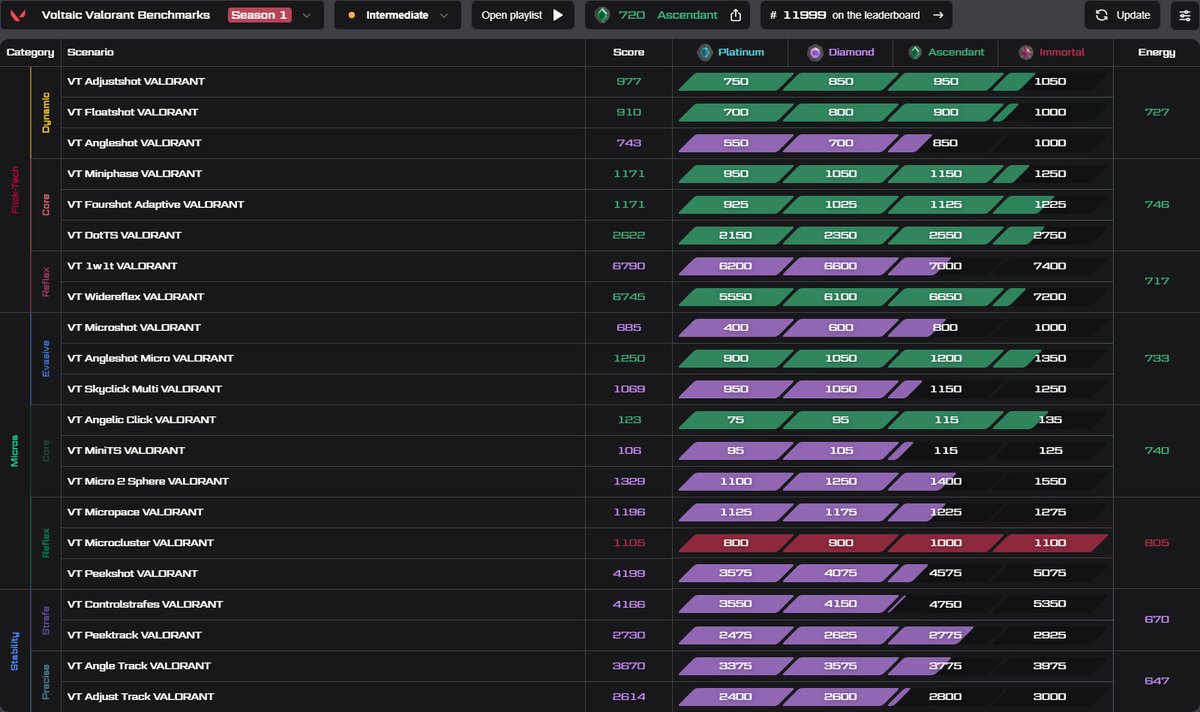Select VT Peektrack VALORANT scenario

point(134,634)
